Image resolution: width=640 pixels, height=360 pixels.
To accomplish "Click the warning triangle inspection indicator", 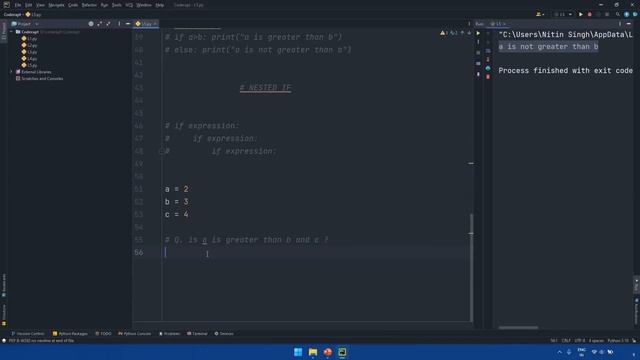I will pyautogui.click(x=444, y=33).
